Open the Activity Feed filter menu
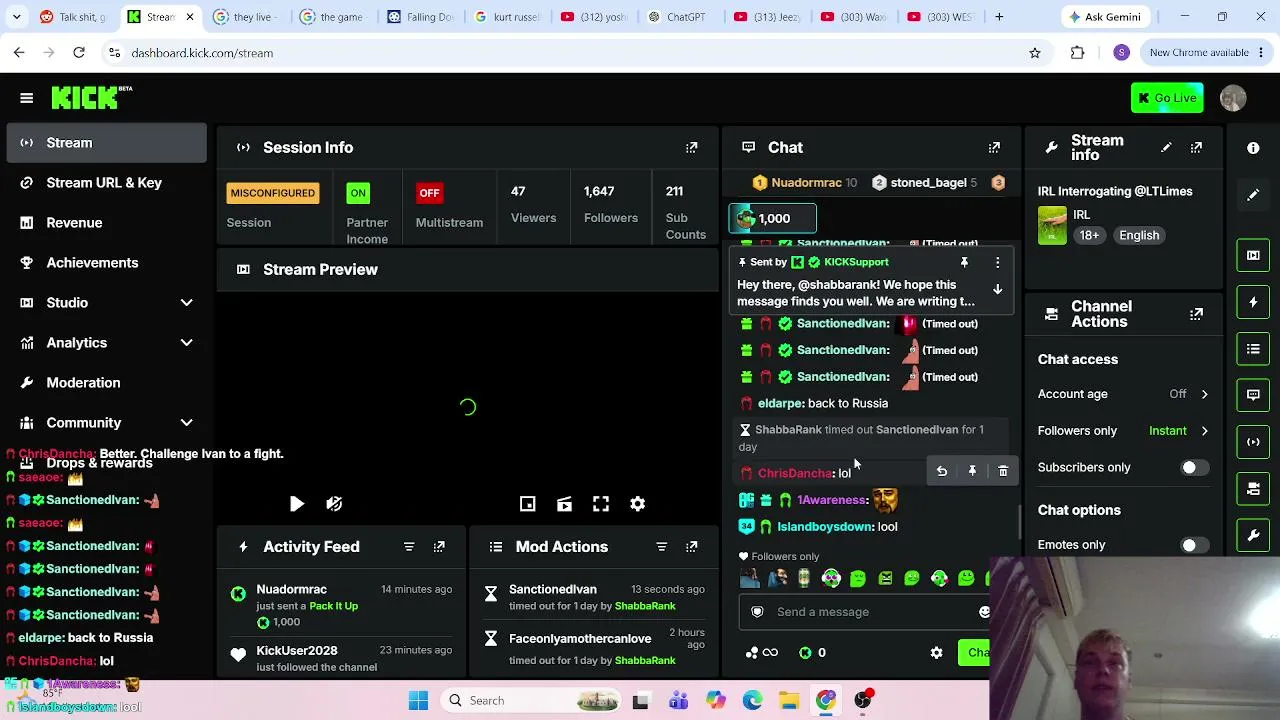Viewport: 1280px width, 720px height. point(409,547)
